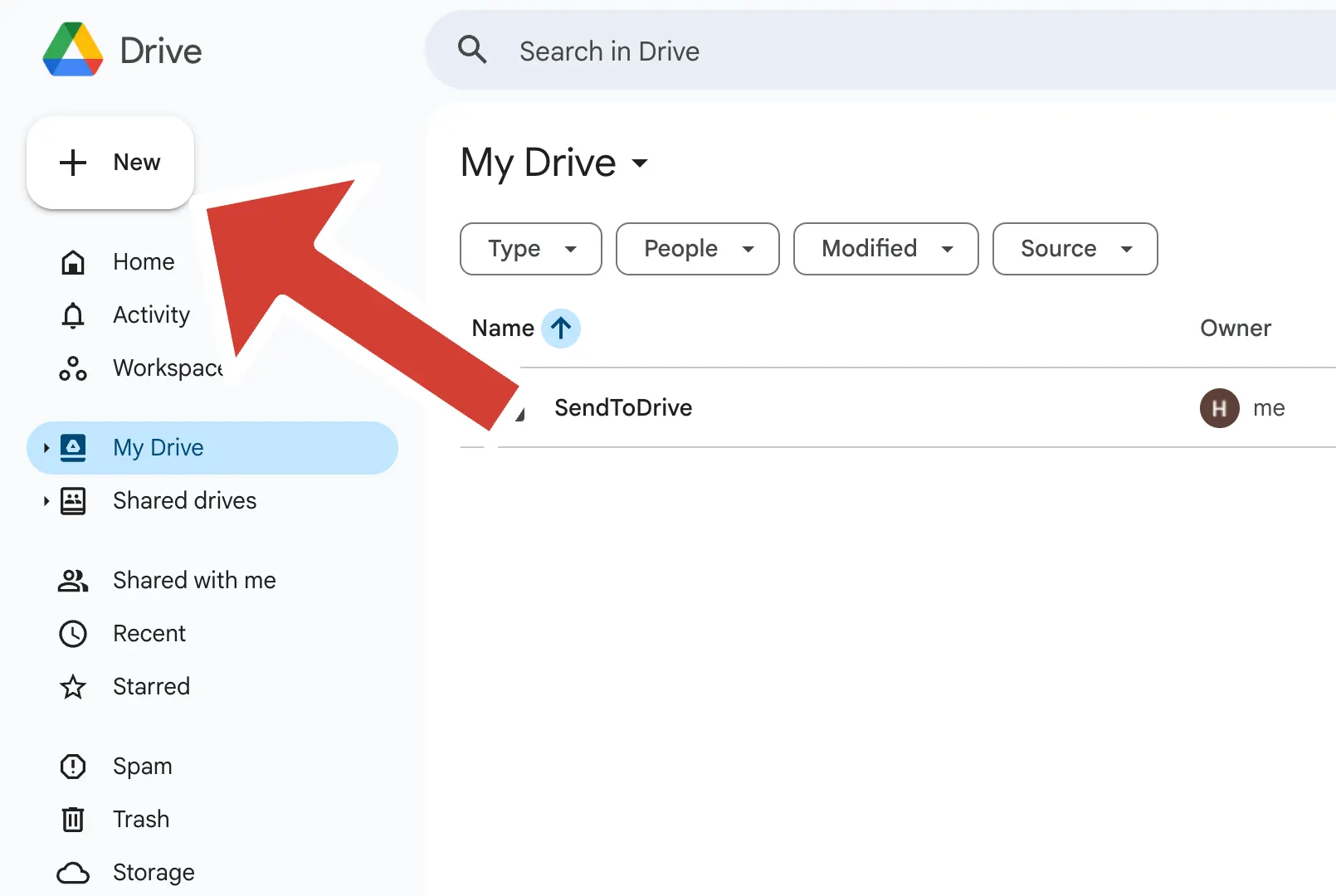Click the owner avatar next to SendToDrive
Image resolution: width=1336 pixels, height=896 pixels.
(x=1219, y=407)
